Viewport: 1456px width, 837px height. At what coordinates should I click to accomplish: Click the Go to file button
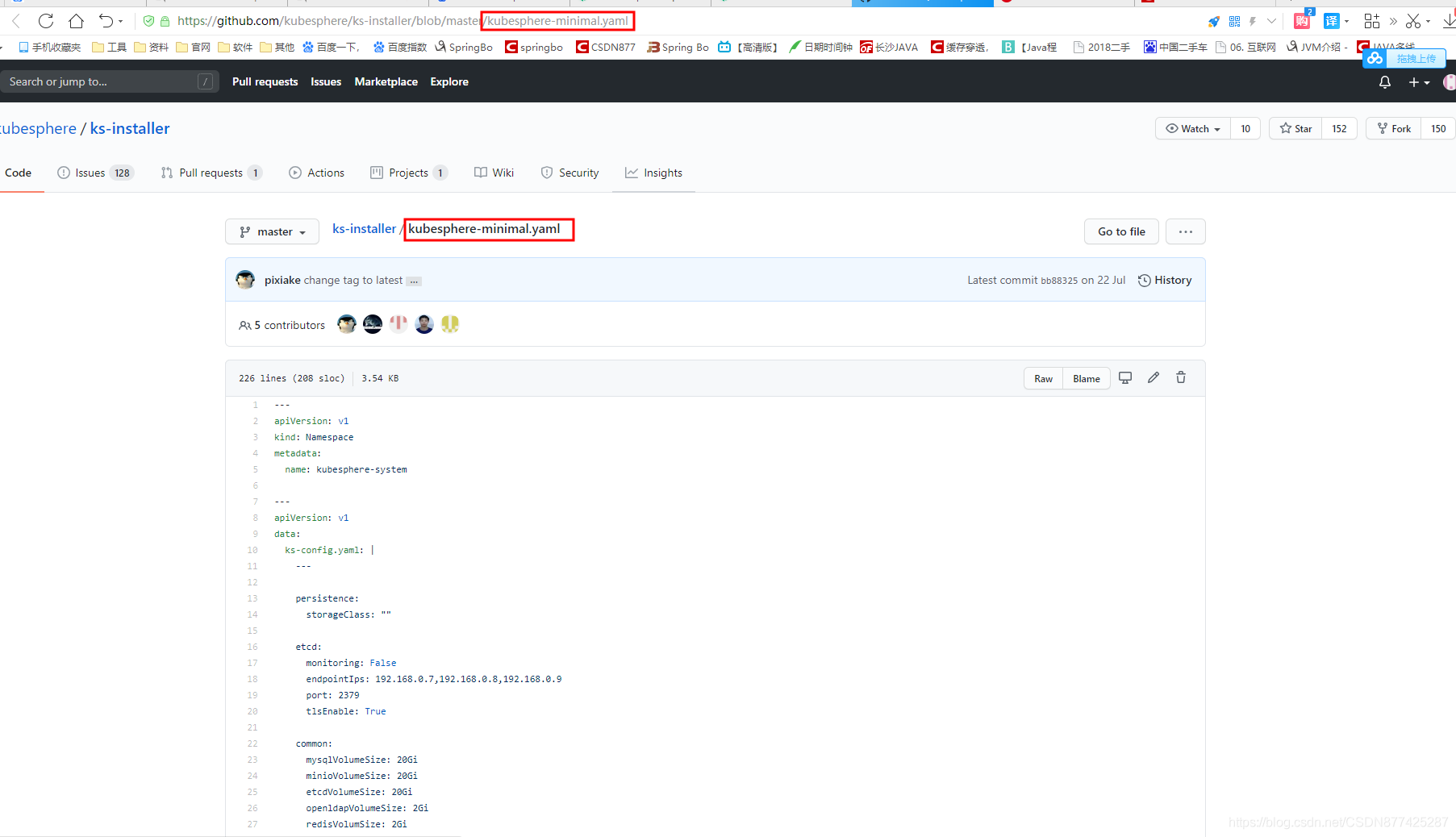[x=1121, y=231]
